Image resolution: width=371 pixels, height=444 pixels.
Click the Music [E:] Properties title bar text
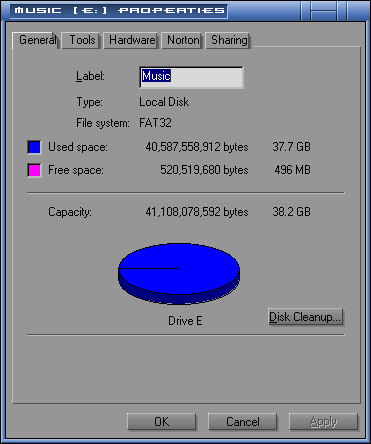pos(119,10)
